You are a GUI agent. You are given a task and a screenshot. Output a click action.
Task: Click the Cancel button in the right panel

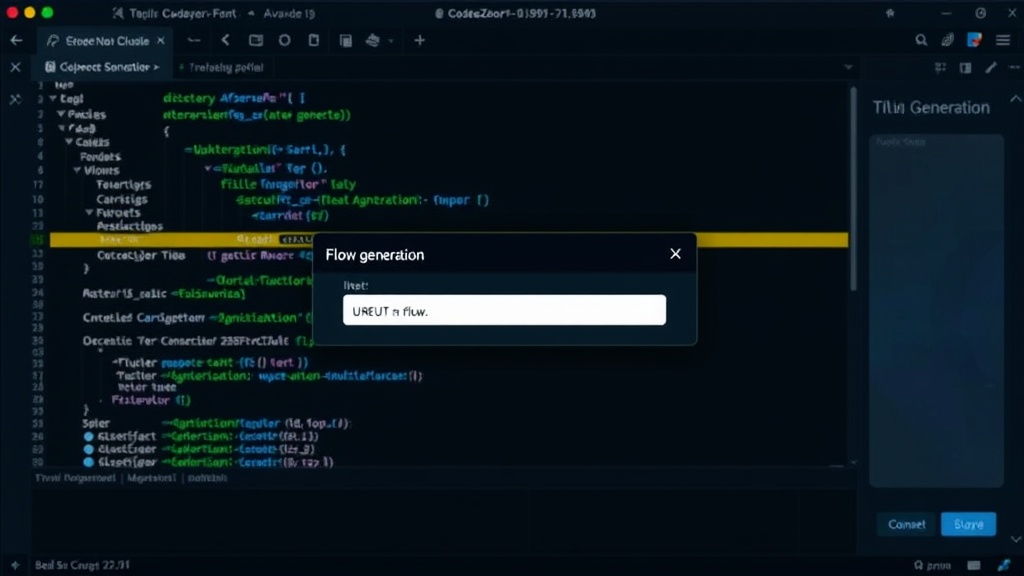point(906,524)
